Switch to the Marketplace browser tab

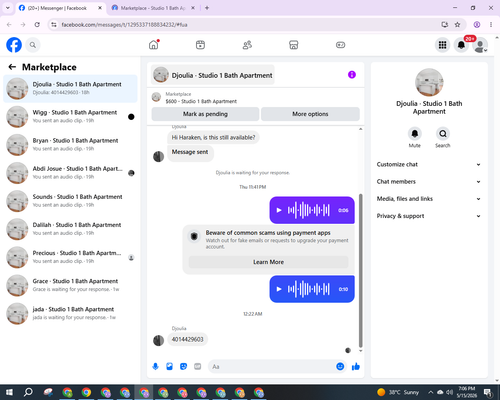click(153, 8)
